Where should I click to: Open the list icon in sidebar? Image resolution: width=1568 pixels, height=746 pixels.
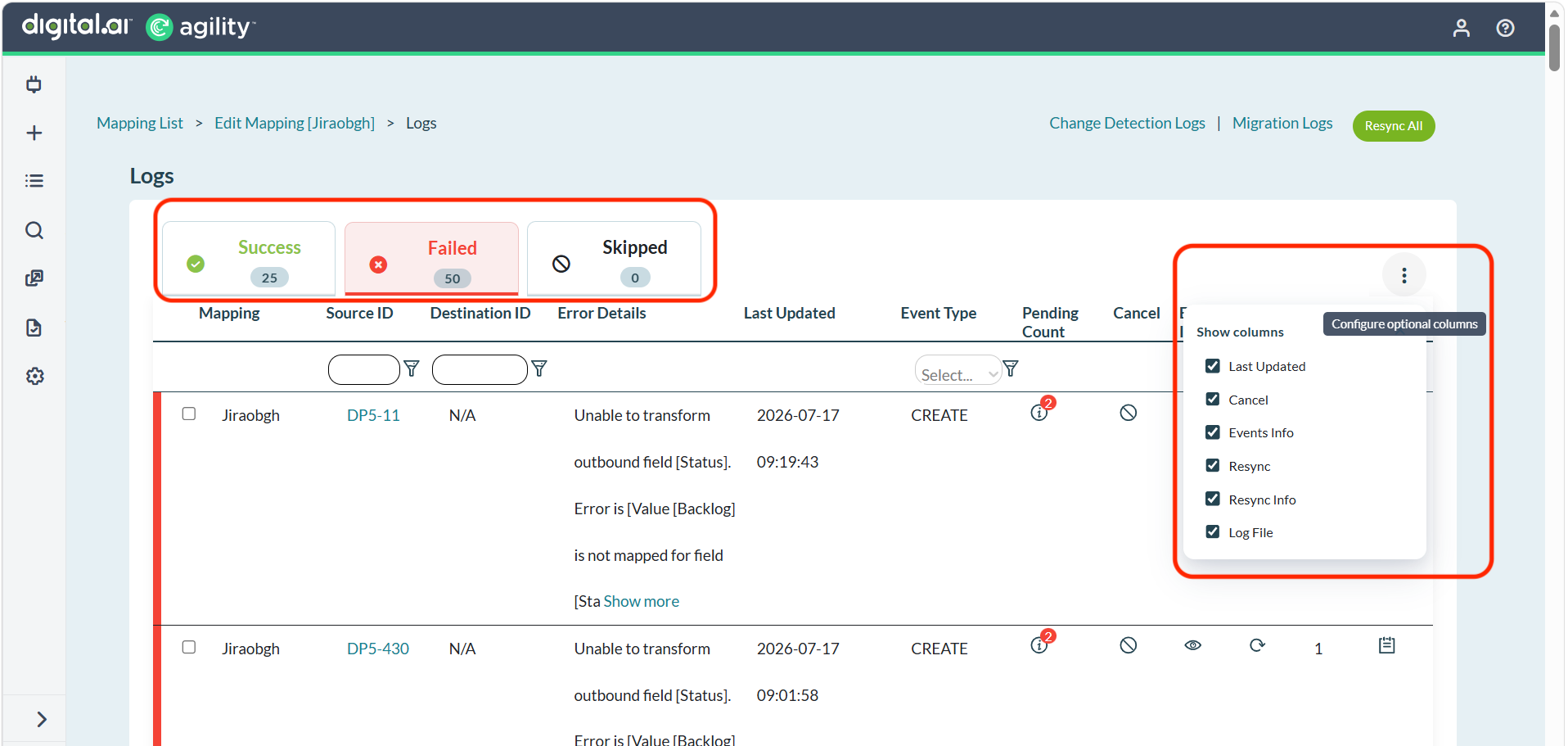(34, 181)
